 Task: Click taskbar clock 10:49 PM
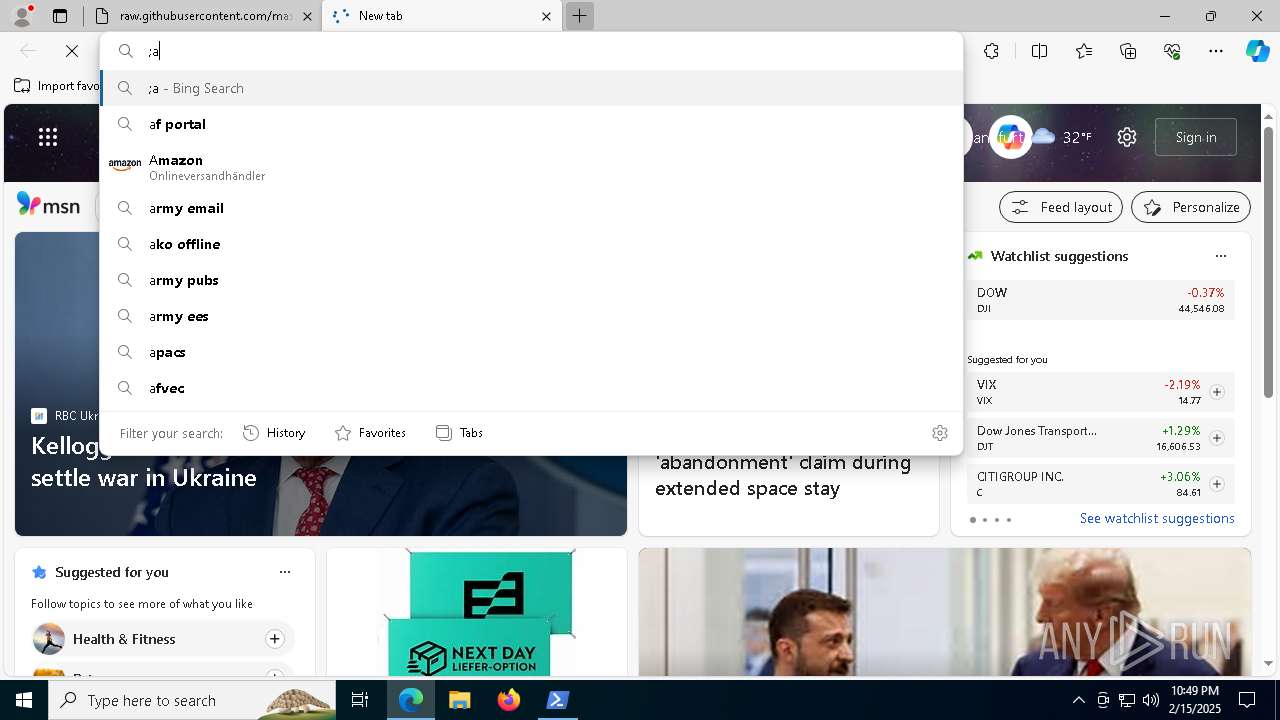[x=1195, y=700]
